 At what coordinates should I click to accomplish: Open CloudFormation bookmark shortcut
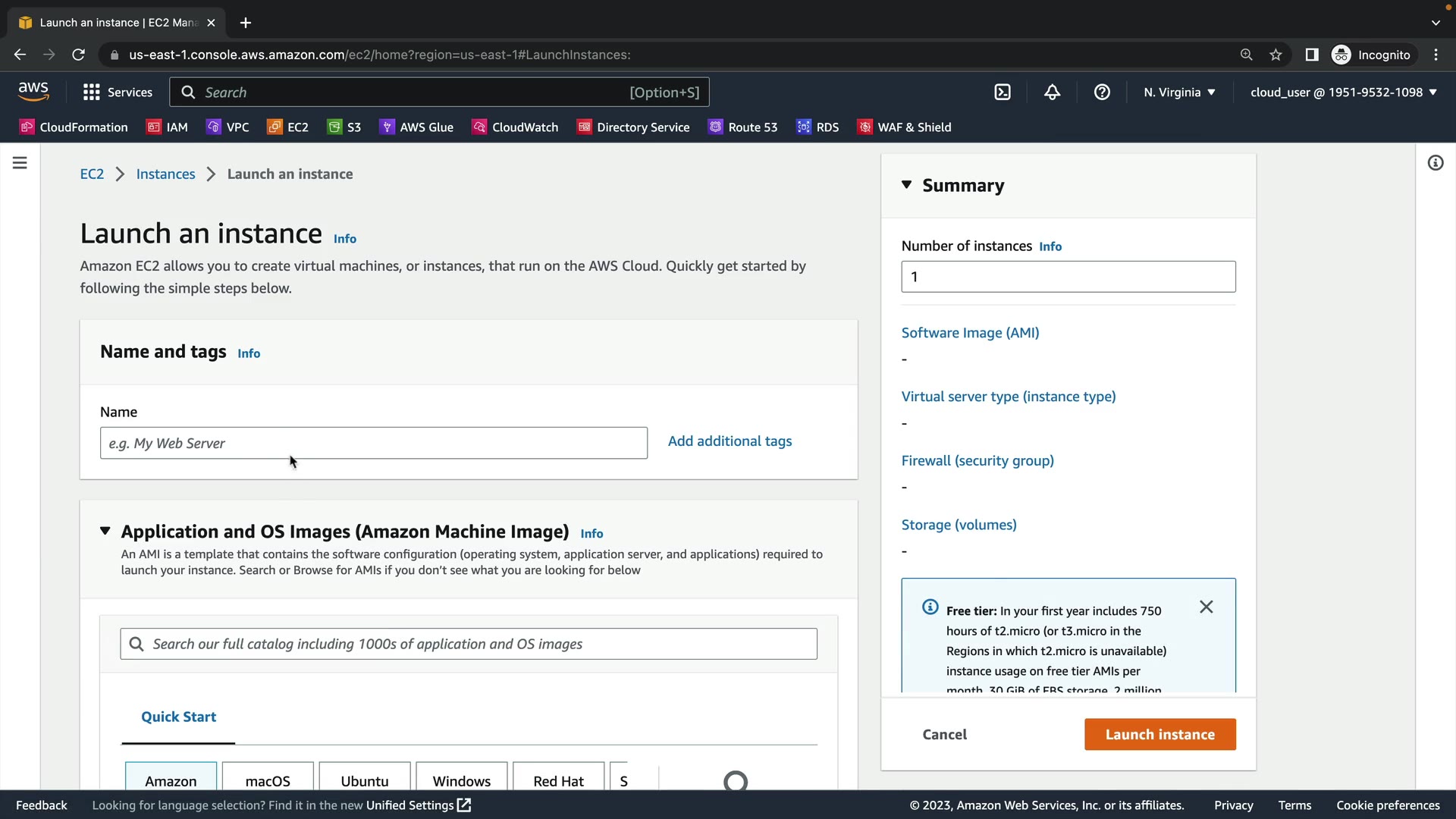(74, 127)
